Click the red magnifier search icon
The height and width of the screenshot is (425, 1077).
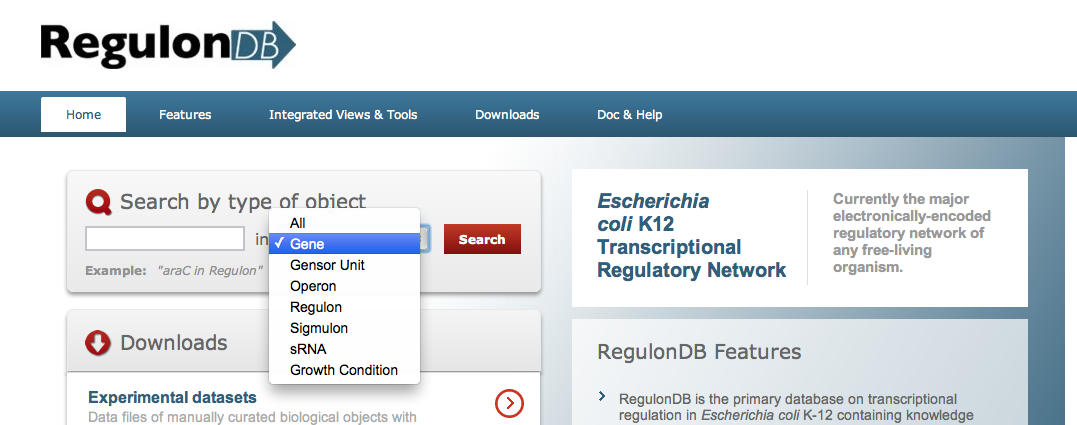tap(98, 202)
